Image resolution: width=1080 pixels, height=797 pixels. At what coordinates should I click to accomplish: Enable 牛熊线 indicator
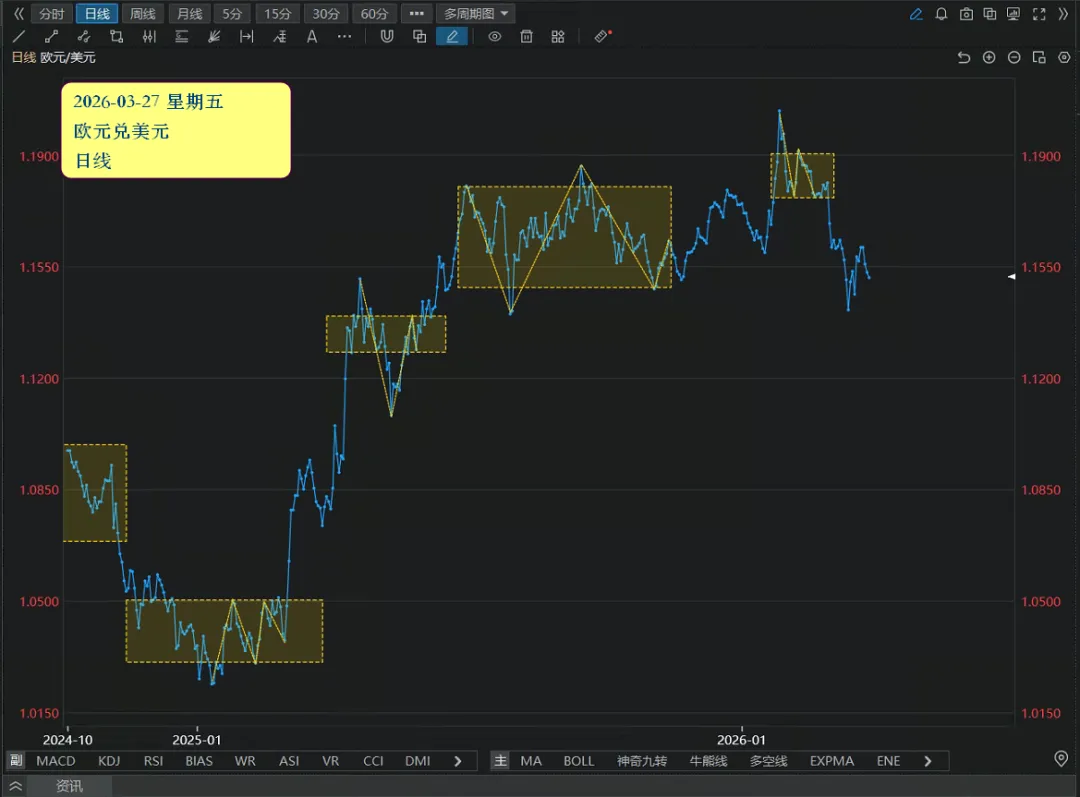click(x=709, y=761)
